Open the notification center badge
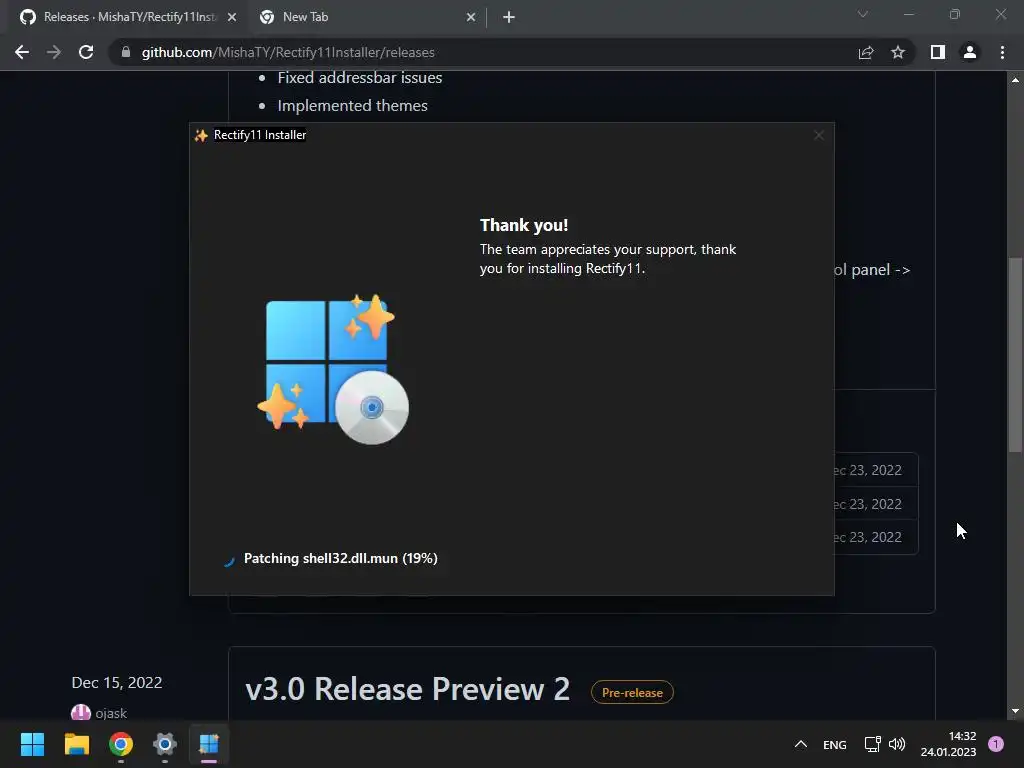Image resolution: width=1024 pixels, height=768 pixels. click(996, 744)
